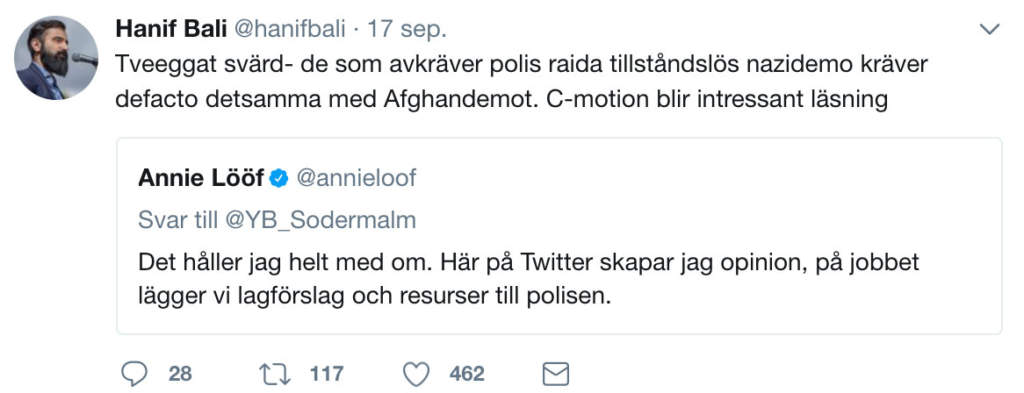This screenshot has height=393, width=1024.
Task: Click the 462 likes count
Action: tap(467, 374)
